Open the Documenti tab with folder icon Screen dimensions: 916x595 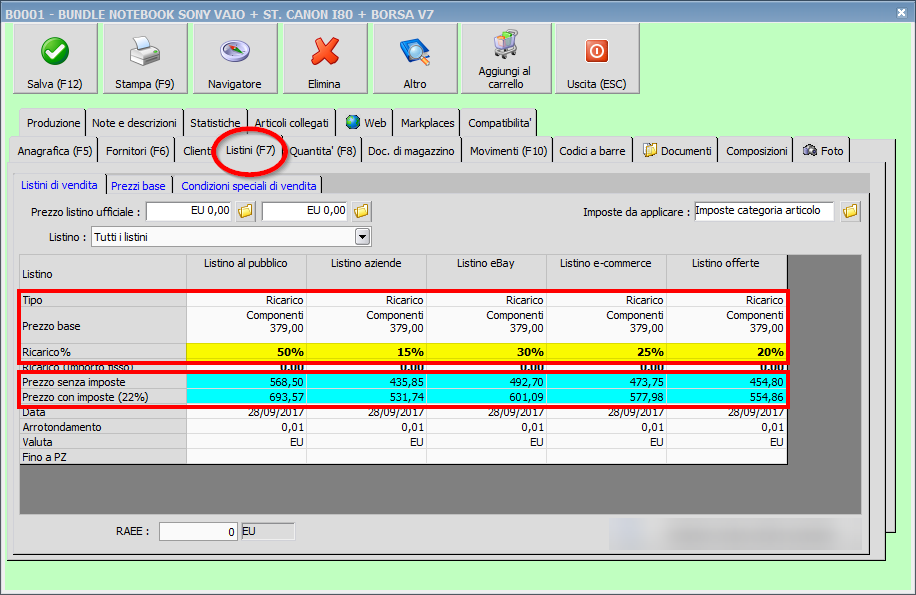point(676,151)
